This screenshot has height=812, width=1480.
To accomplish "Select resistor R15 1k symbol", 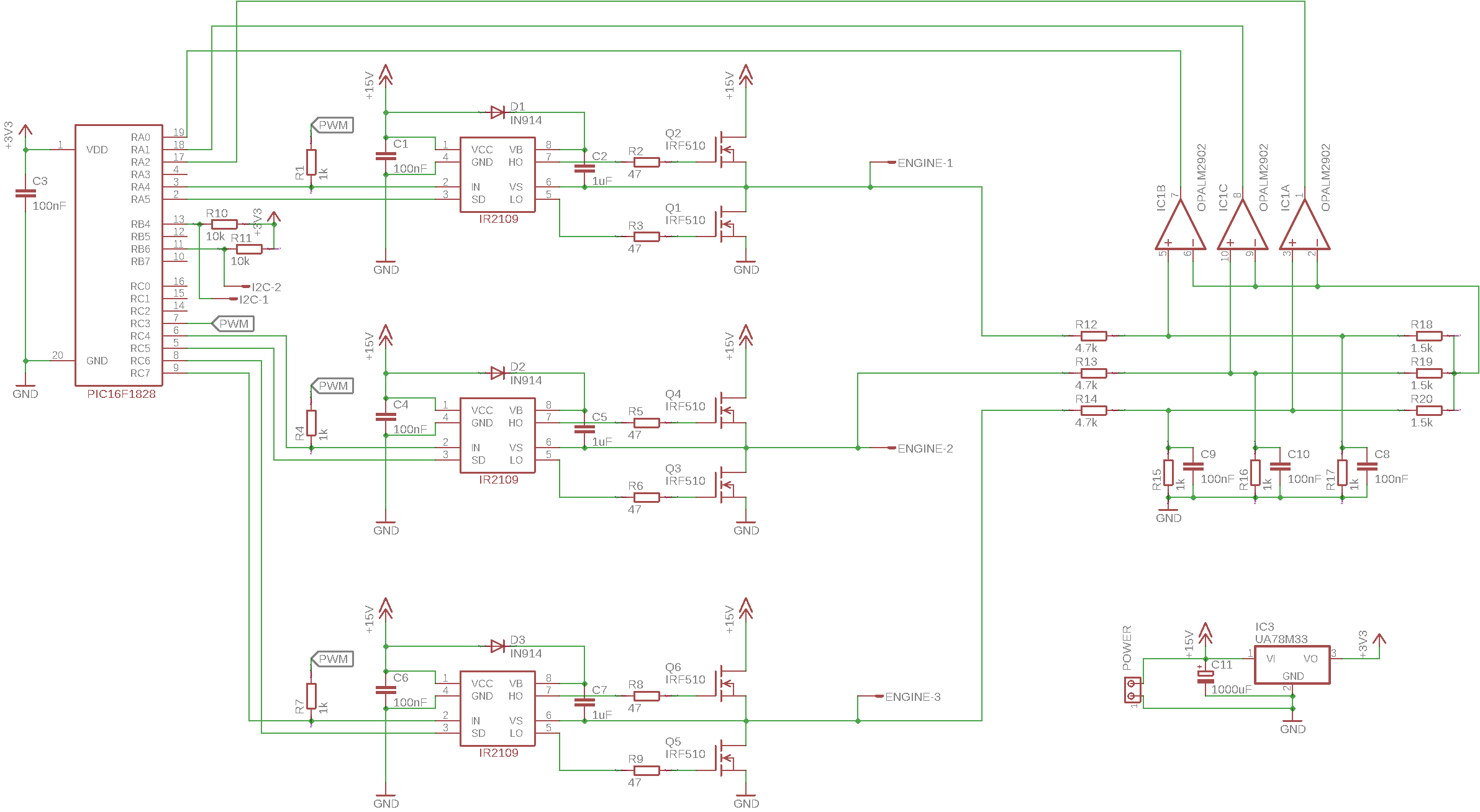I will pos(1168,472).
